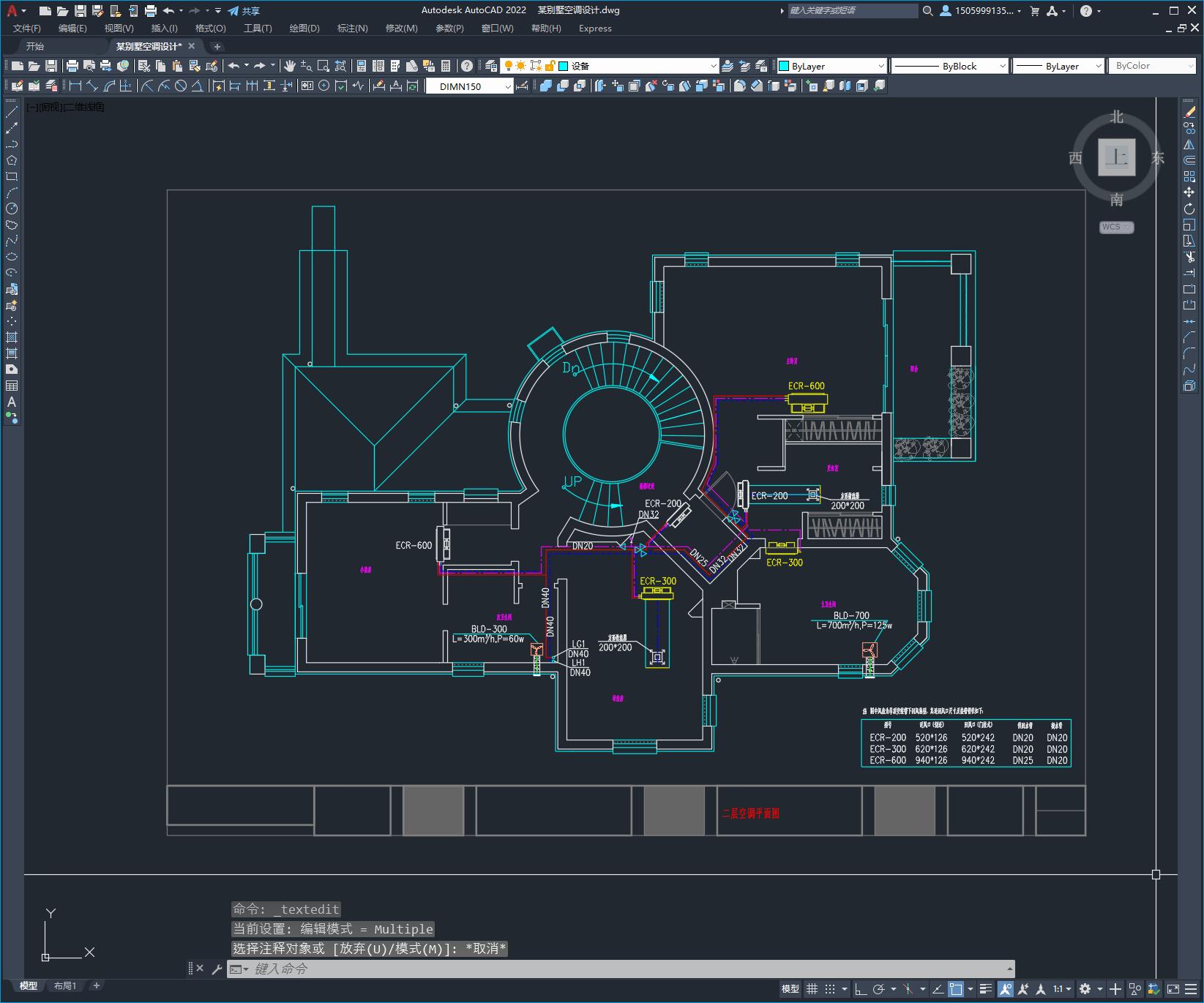Click the Angular dimension tool
This screenshot has width=1204, height=1003.
pyautogui.click(x=197, y=86)
